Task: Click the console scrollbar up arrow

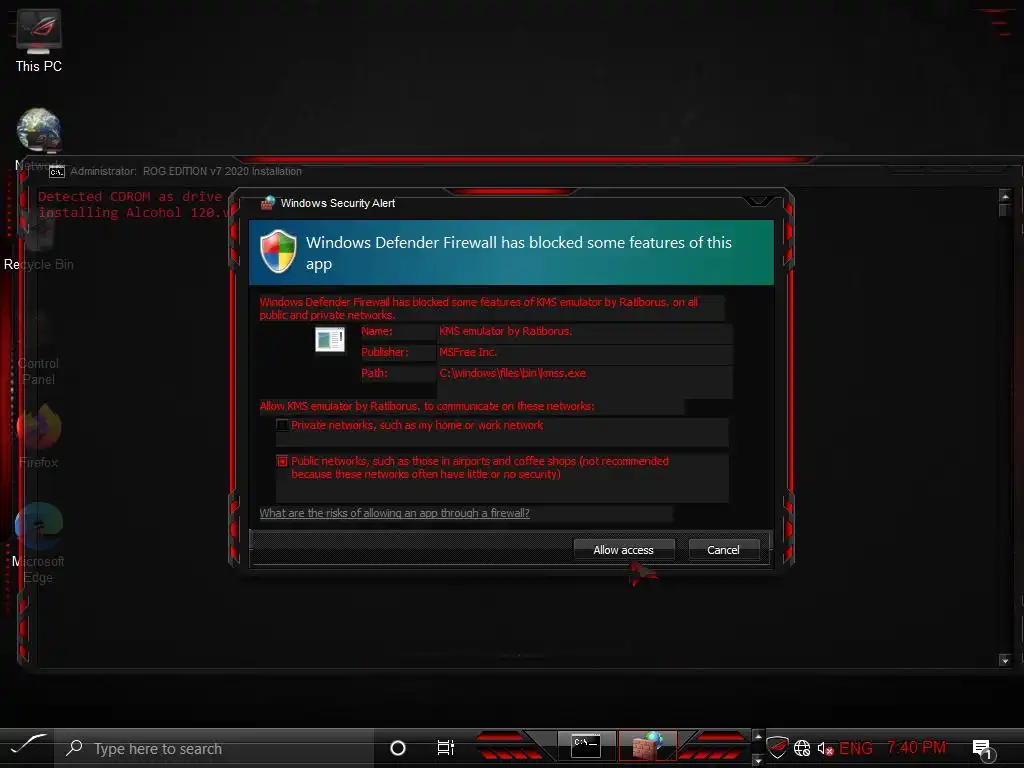Action: coord(1004,196)
